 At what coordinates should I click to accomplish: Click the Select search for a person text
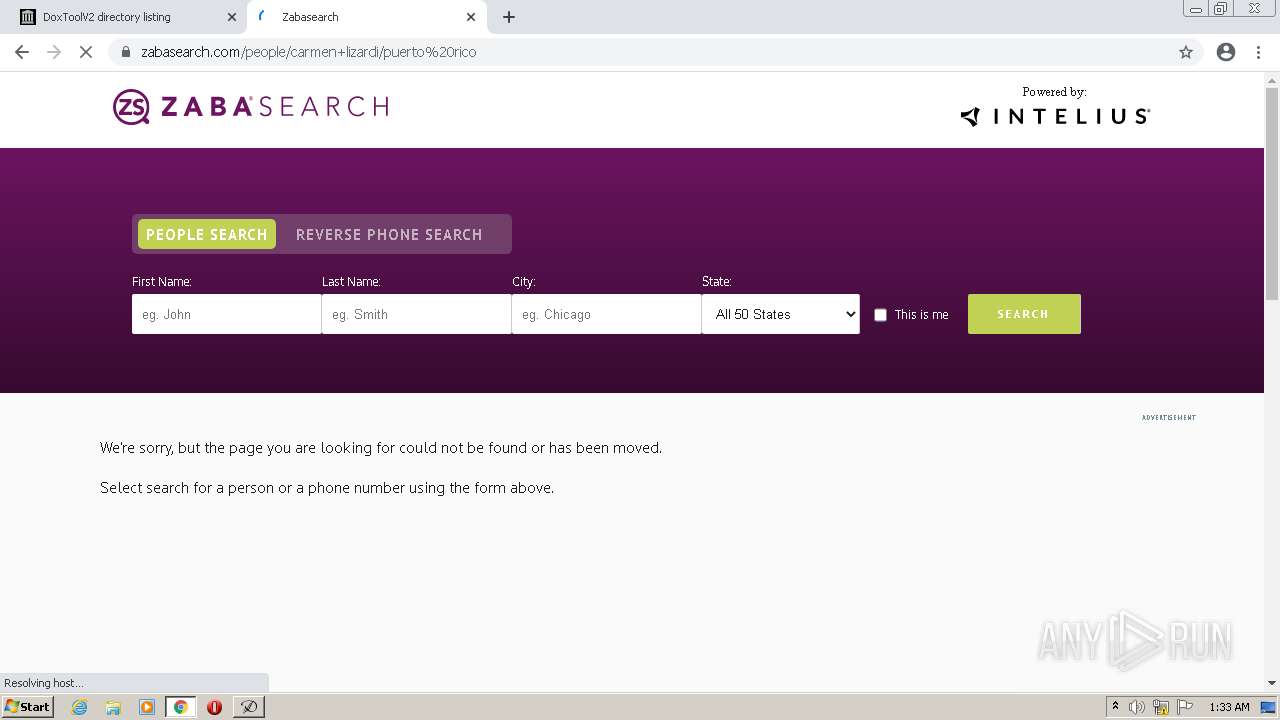(327, 488)
